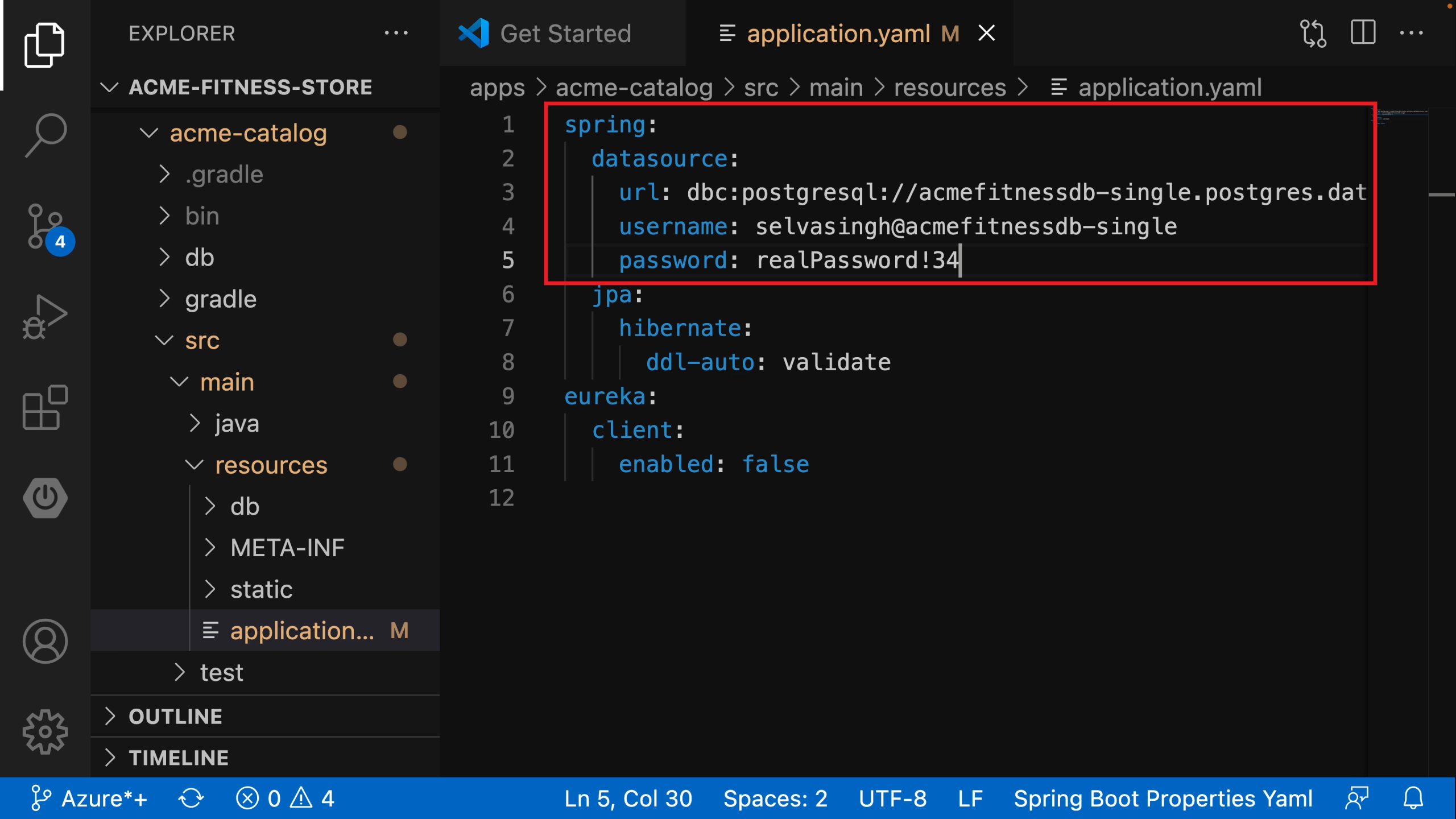
Task: Click the Split Editor Right icon
Action: [1363, 33]
